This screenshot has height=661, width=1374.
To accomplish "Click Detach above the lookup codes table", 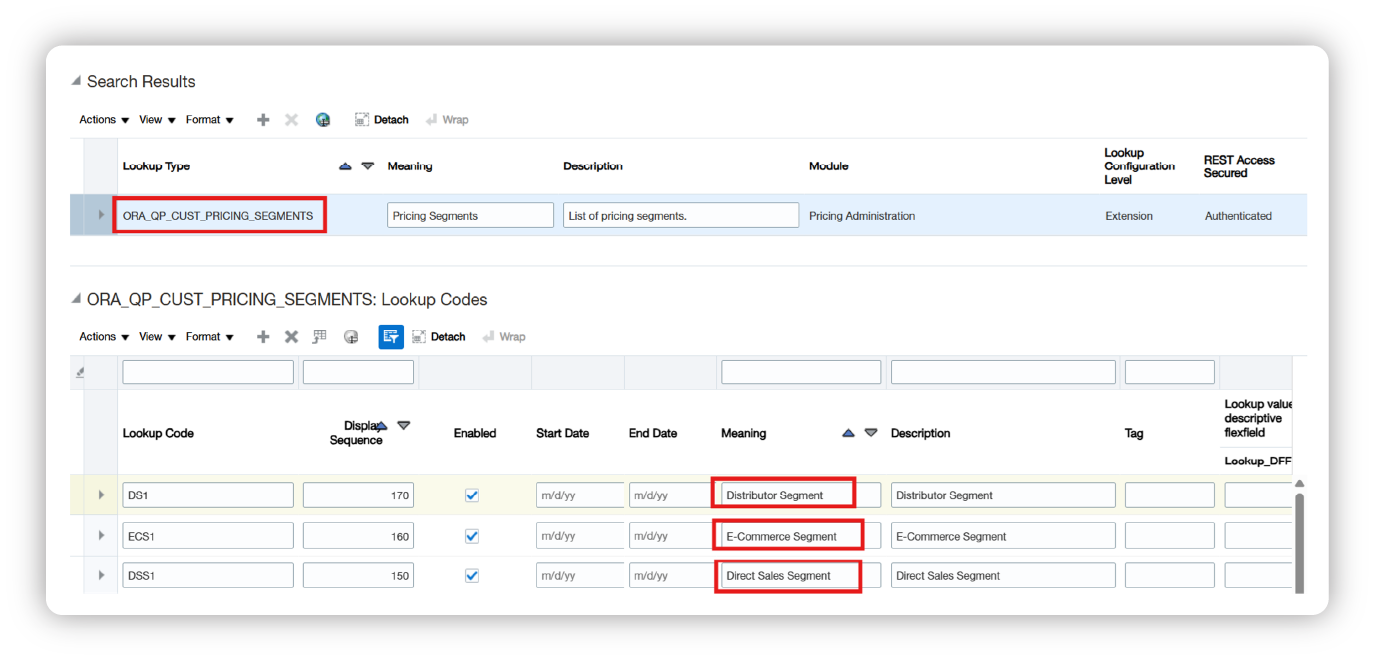I will (x=439, y=336).
